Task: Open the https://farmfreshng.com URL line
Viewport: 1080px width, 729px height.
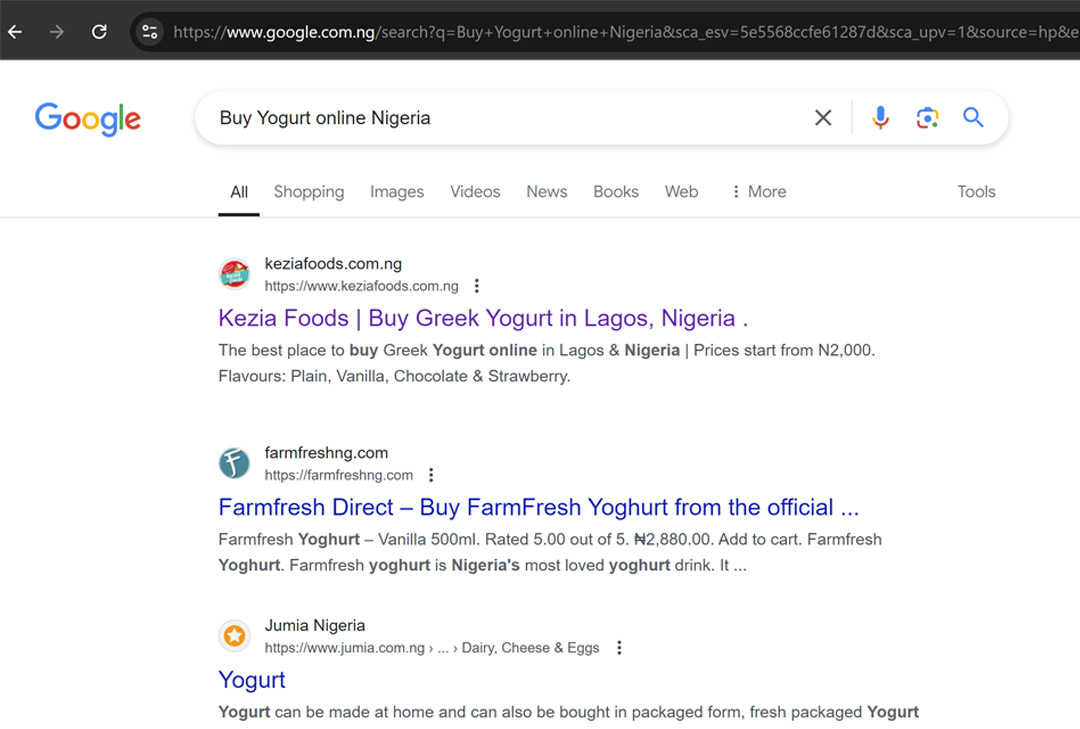Action: tap(339, 475)
